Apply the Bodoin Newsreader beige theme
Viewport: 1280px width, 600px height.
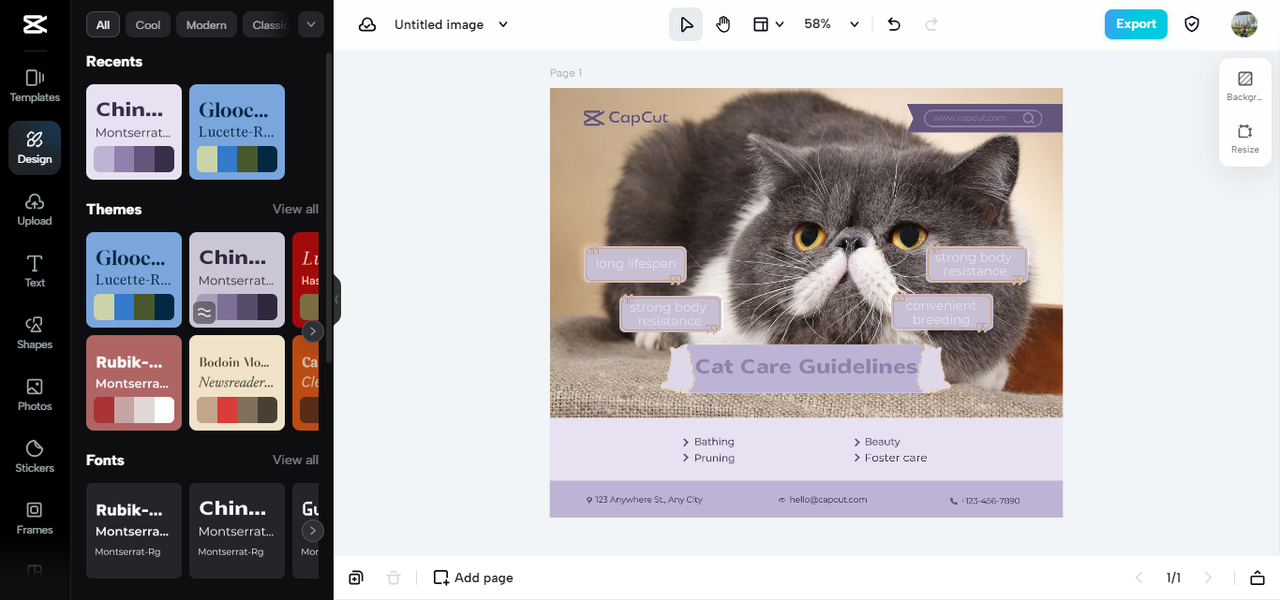point(237,383)
